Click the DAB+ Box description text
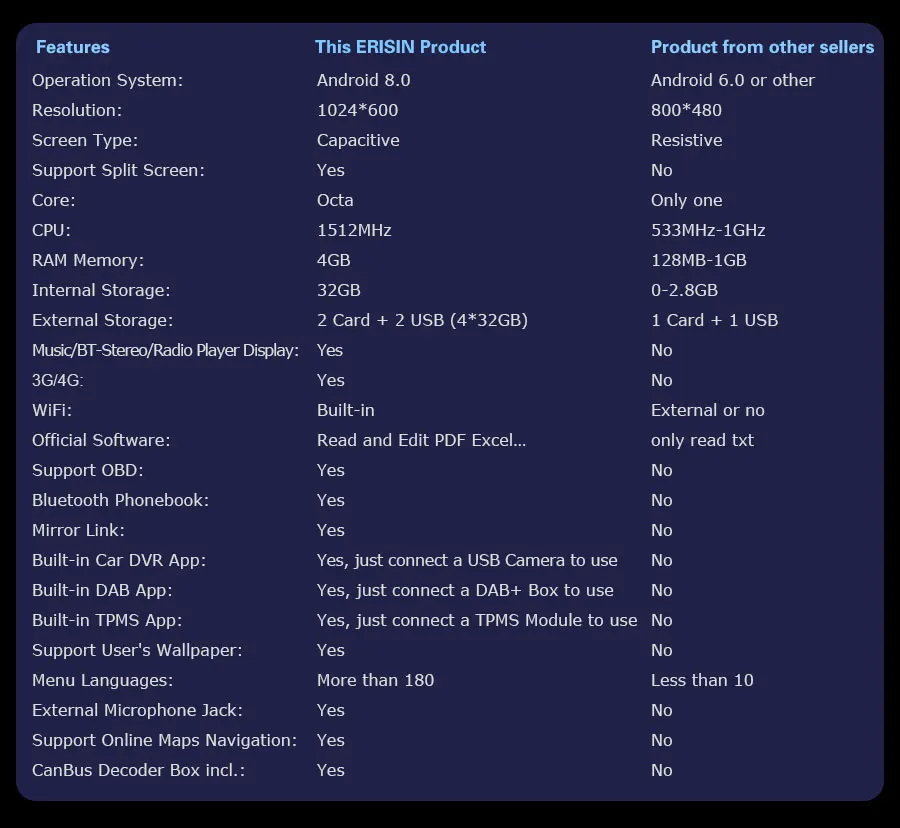Viewport: 900px width, 828px height. tap(465, 590)
